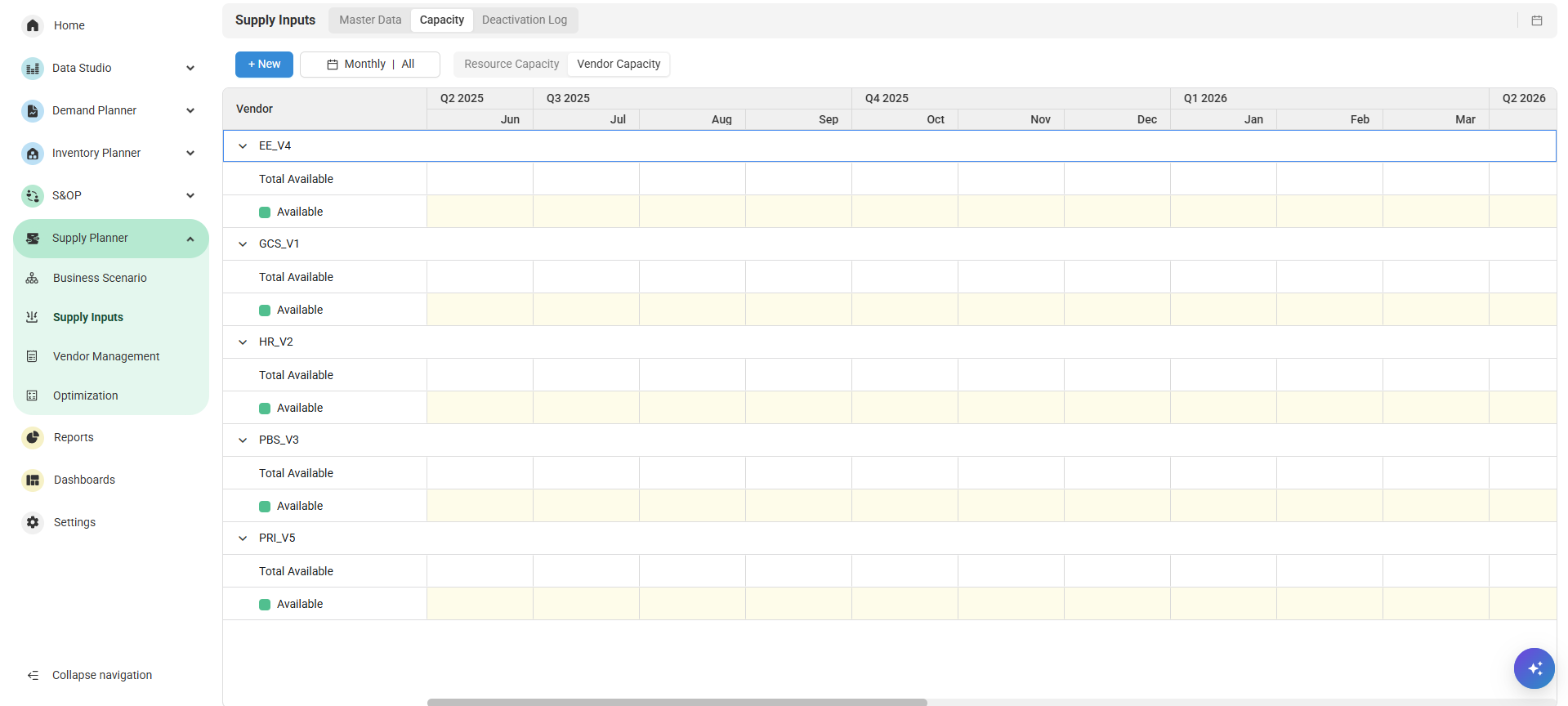Click the Data Studio icon

coord(33,68)
